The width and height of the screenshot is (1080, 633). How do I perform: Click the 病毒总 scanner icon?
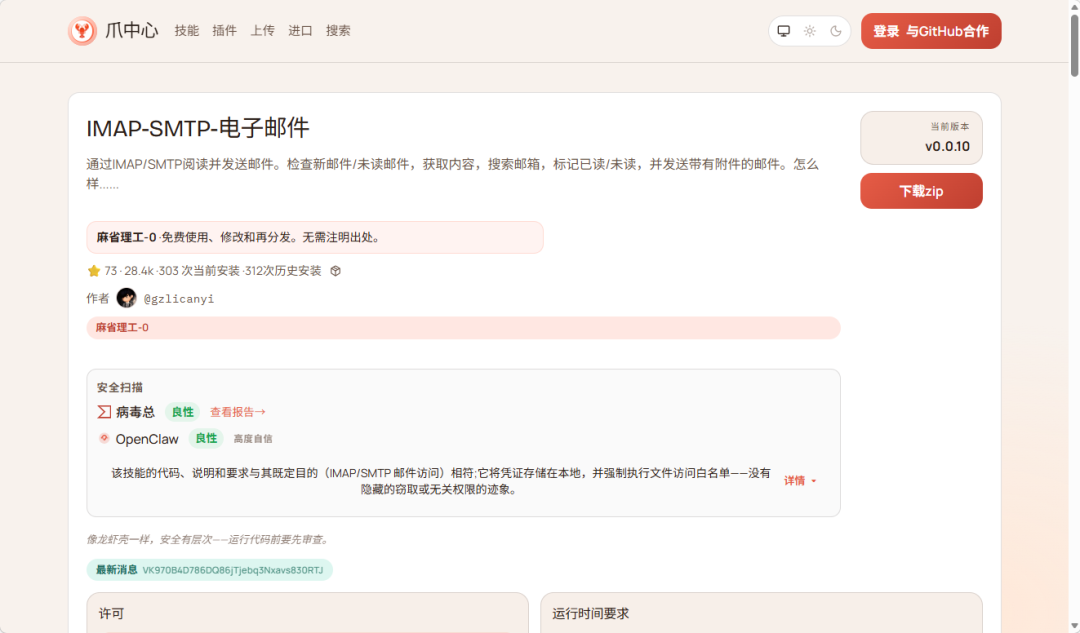coord(104,412)
